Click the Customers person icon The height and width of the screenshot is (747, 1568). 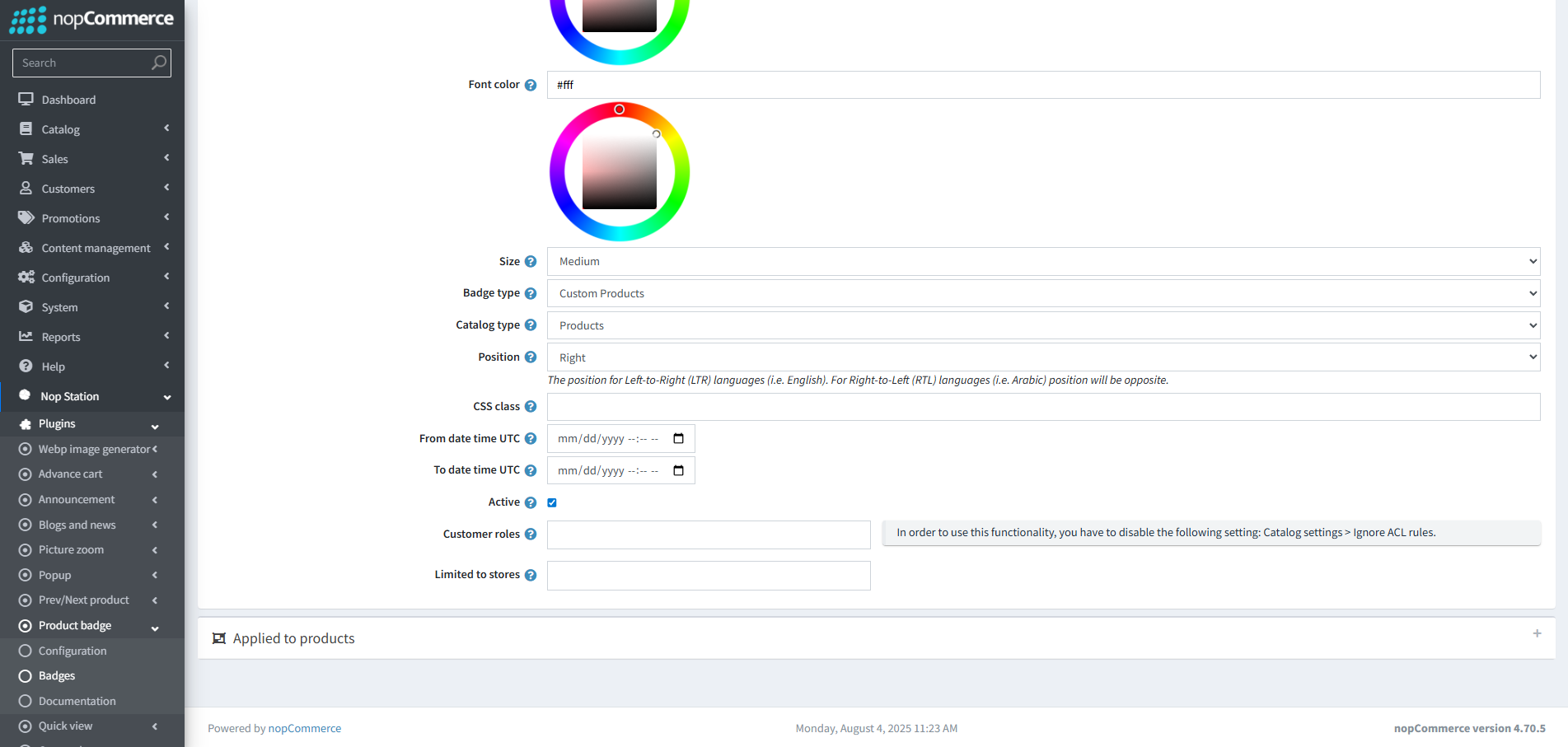[x=26, y=188]
